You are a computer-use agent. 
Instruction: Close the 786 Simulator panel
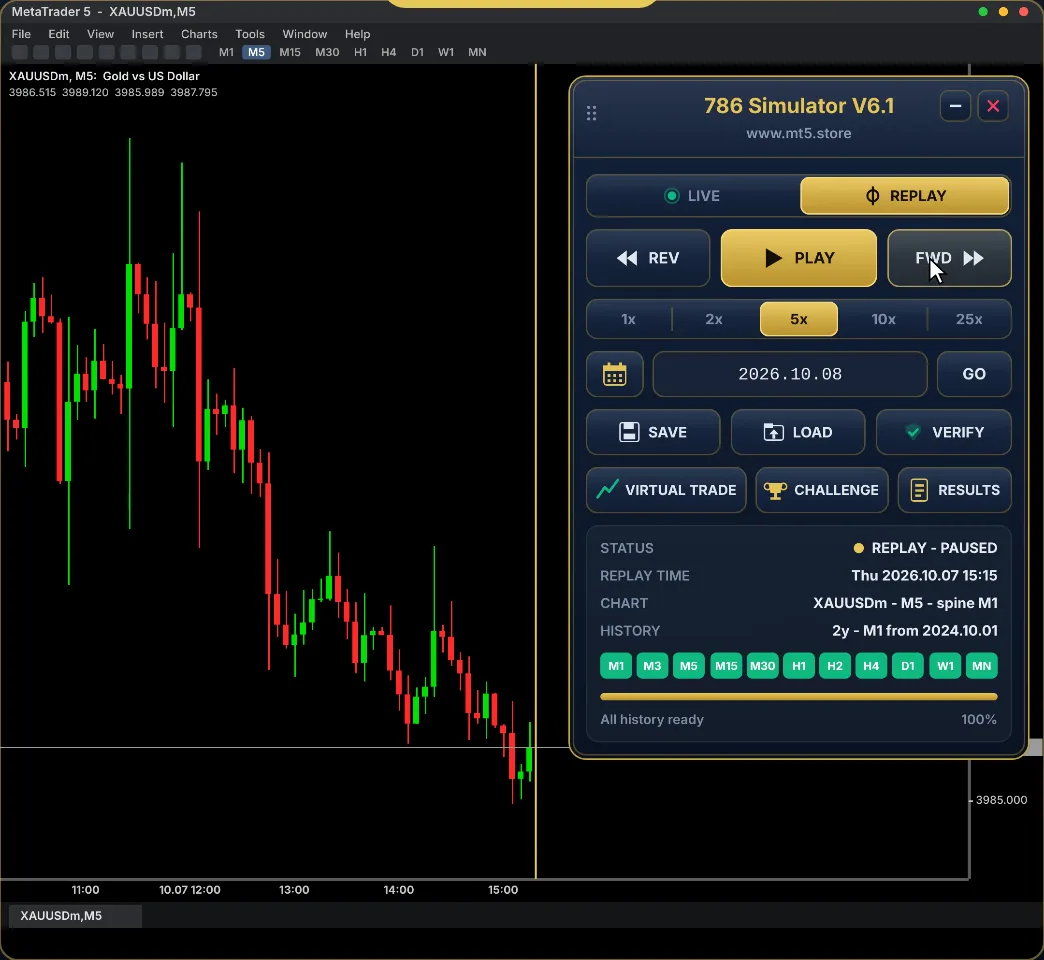click(993, 107)
